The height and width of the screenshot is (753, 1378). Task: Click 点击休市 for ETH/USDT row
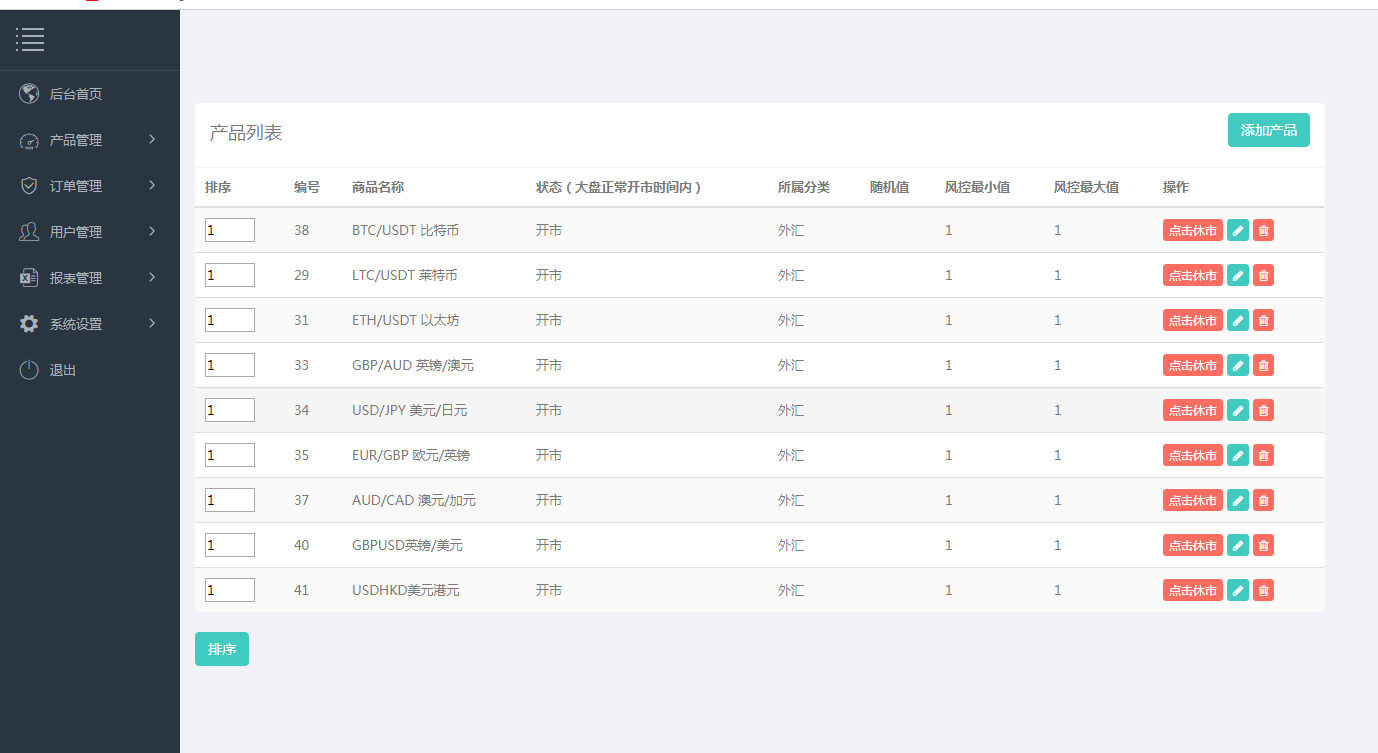pos(1193,320)
